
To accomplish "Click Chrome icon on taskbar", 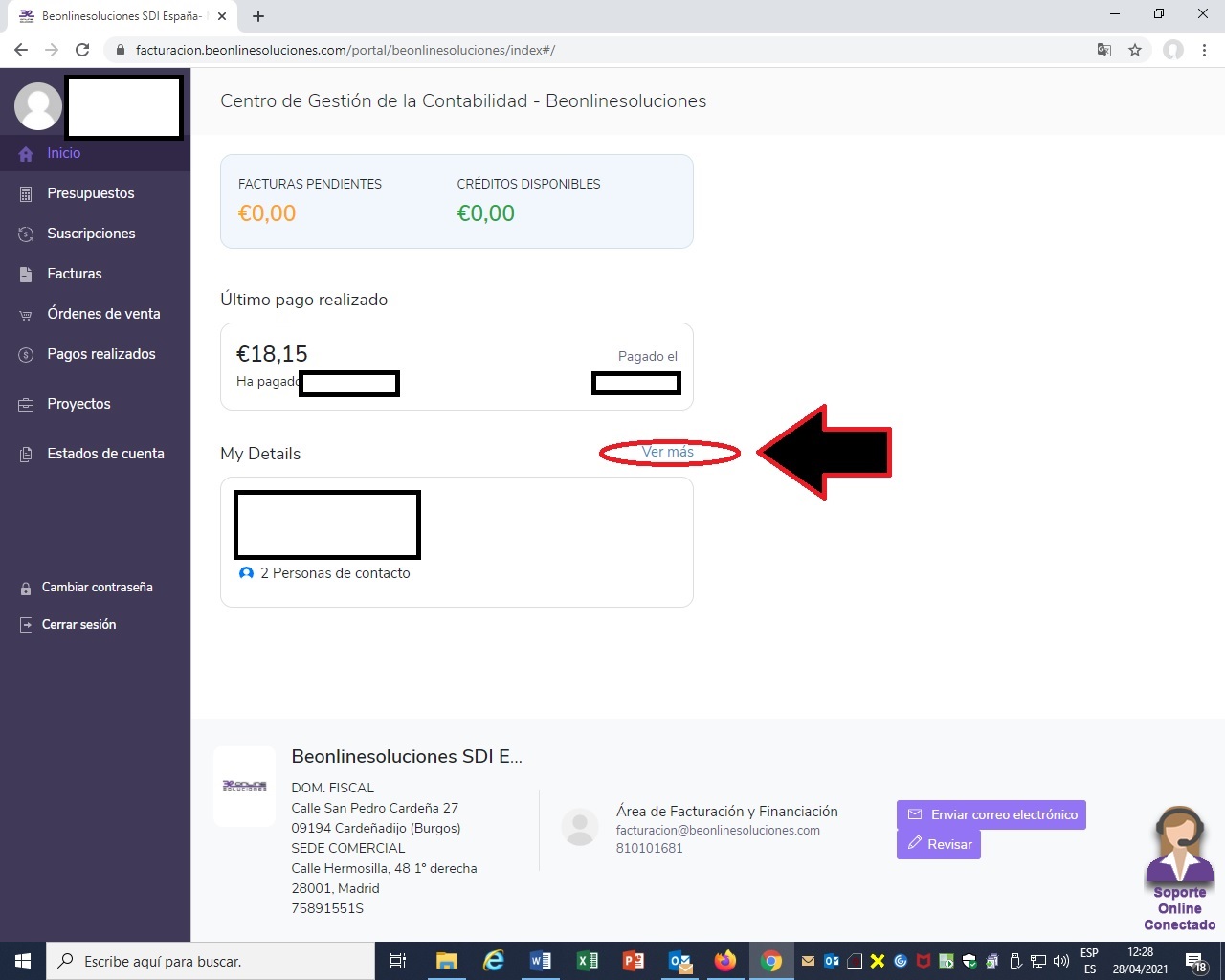I will [x=771, y=961].
